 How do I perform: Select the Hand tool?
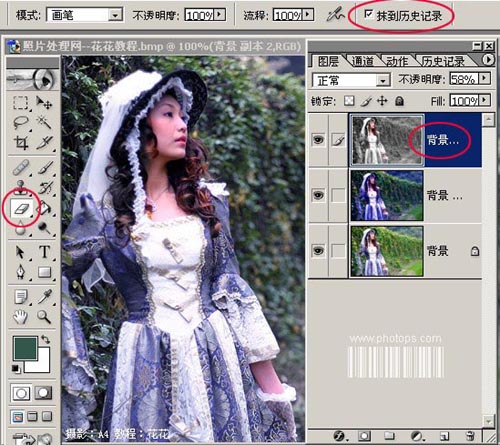[20, 317]
